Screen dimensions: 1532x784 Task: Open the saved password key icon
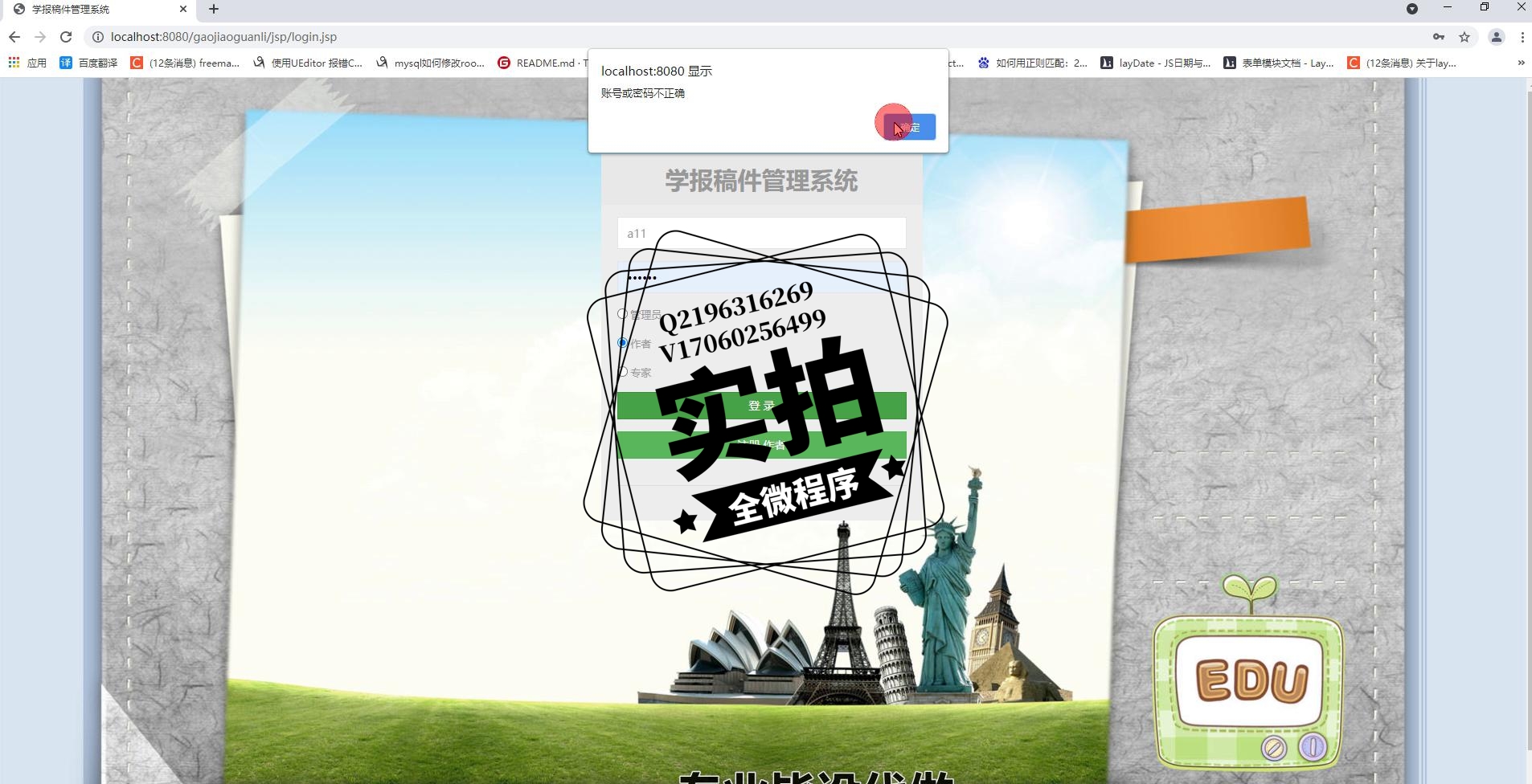coord(1439,37)
